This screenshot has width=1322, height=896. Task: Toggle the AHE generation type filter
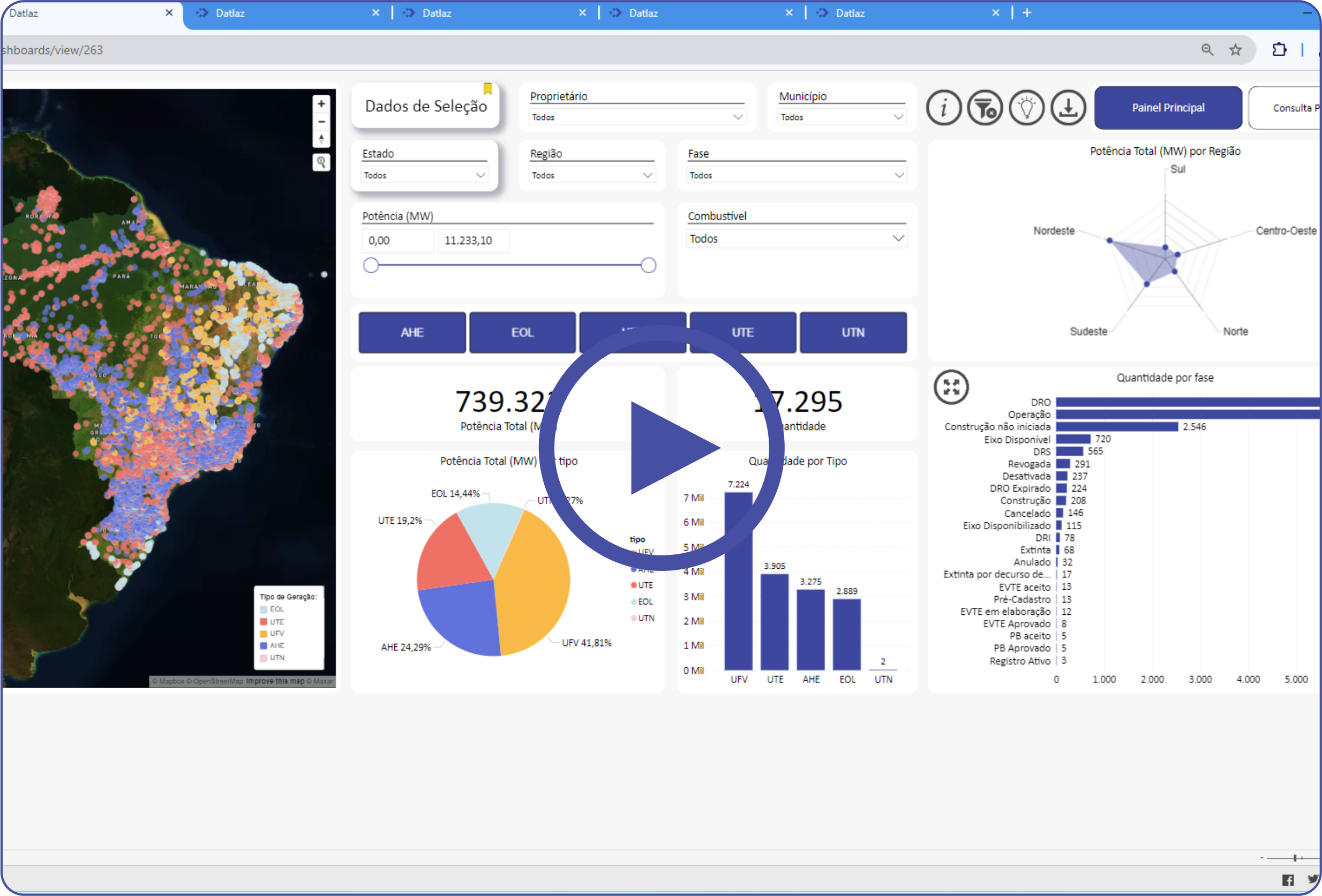412,332
